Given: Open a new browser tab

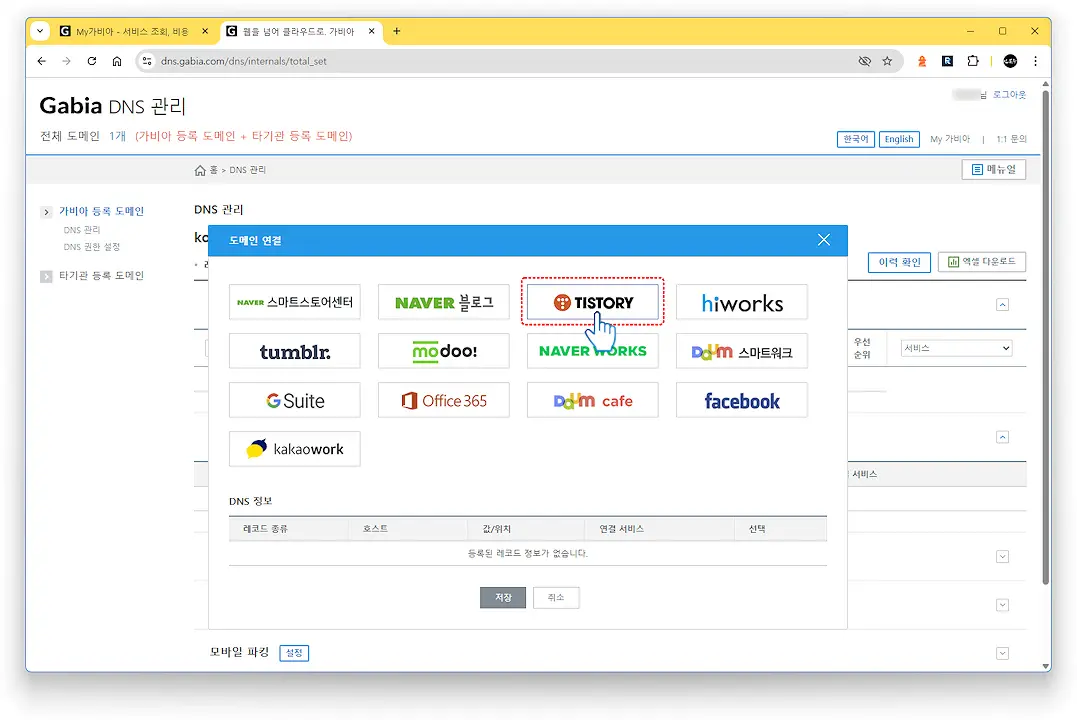Looking at the screenshot, I should pyautogui.click(x=396, y=31).
